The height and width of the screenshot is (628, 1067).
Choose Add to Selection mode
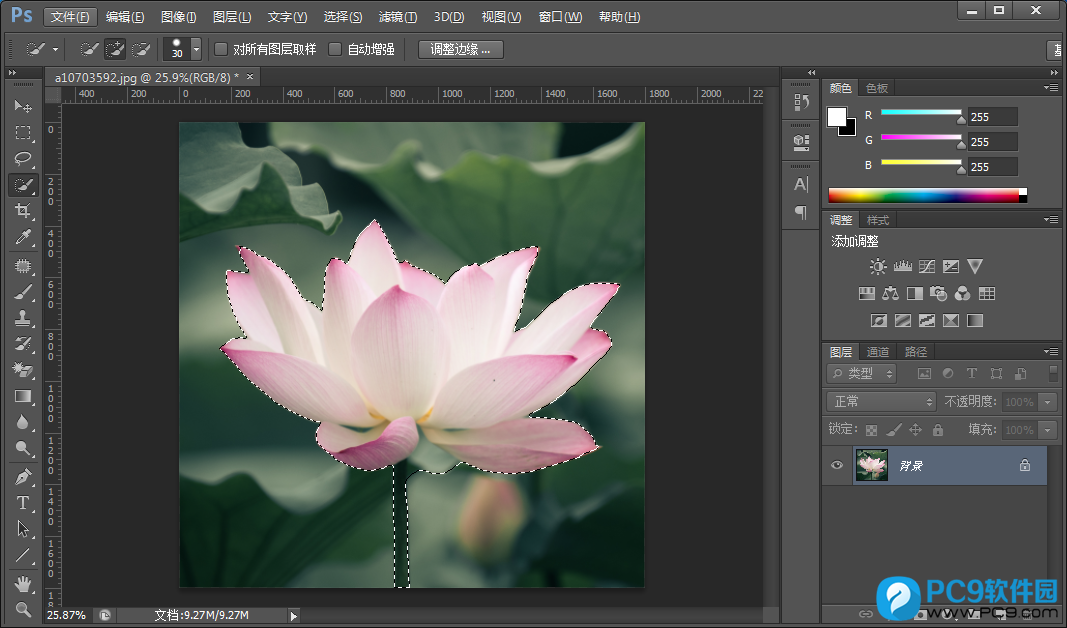click(115, 49)
